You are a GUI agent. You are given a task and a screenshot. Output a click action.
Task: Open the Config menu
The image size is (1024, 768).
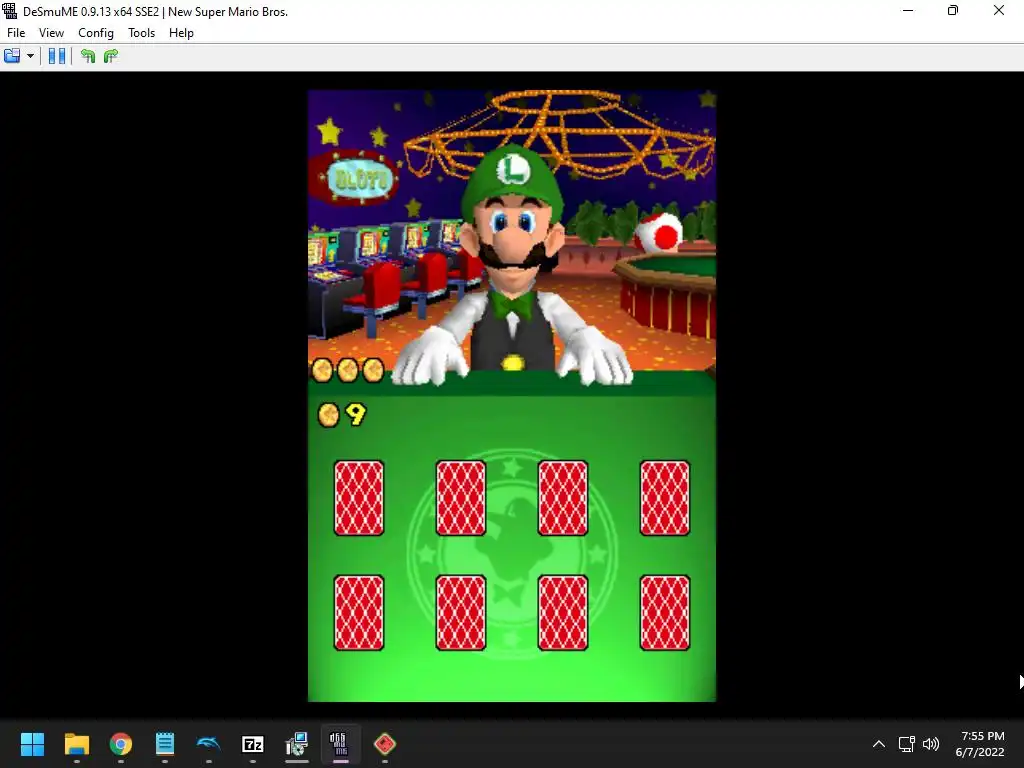pos(95,33)
